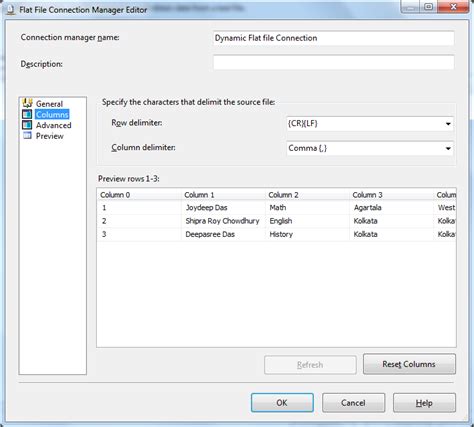
Task: Click the dialog title bar icon
Action: click(x=11, y=10)
